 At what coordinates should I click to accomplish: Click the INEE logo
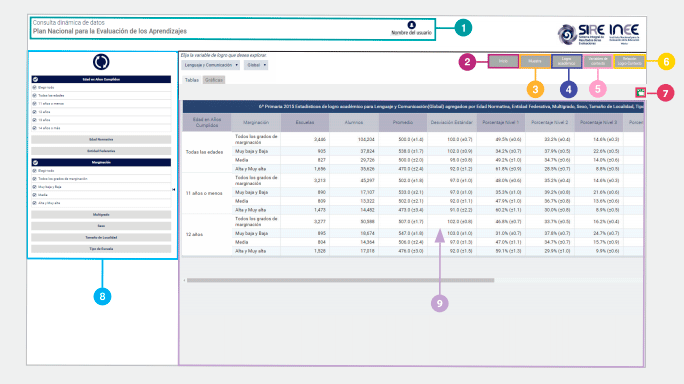[x=624, y=34]
